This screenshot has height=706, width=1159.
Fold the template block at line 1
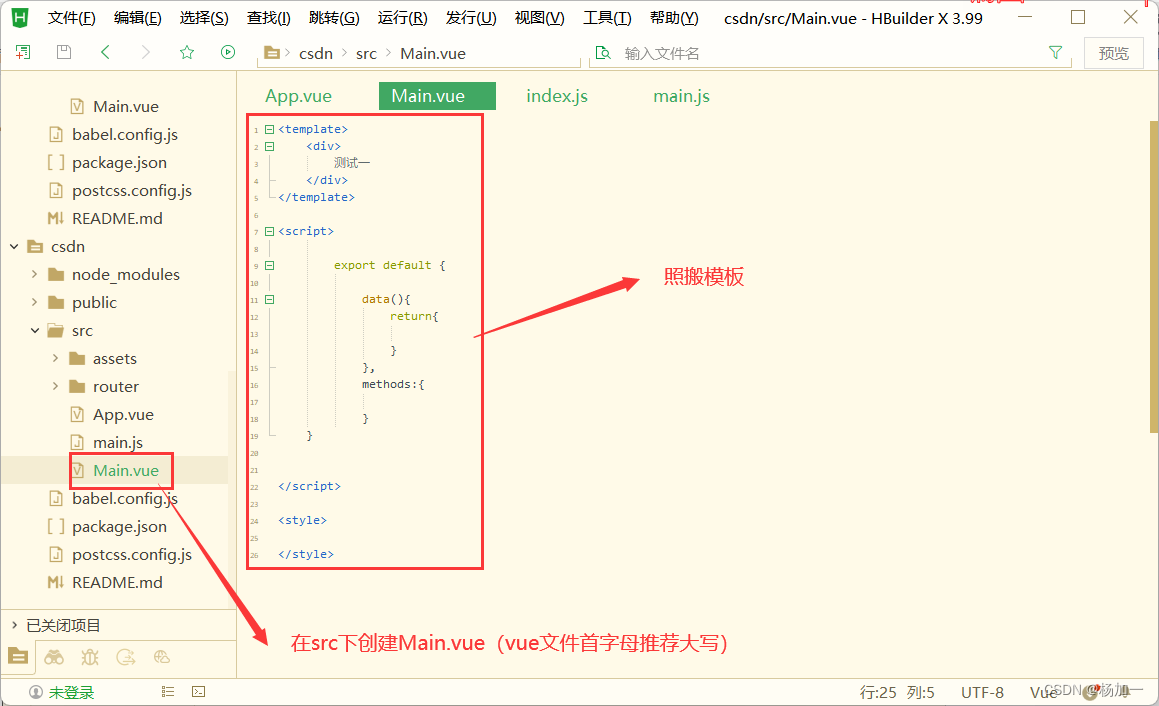tap(270, 129)
